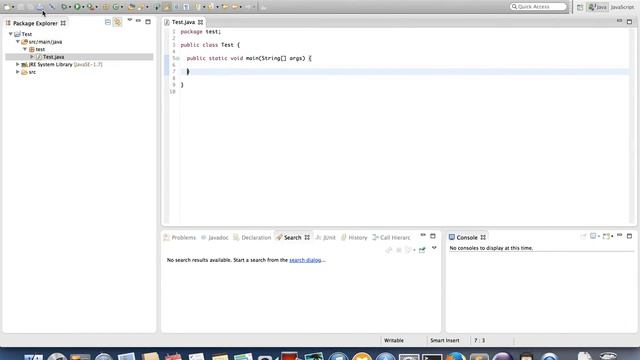Click the Next Annotation toolbar icon
Image resolution: width=640 pixels, height=360 pixels.
click(x=198, y=7)
